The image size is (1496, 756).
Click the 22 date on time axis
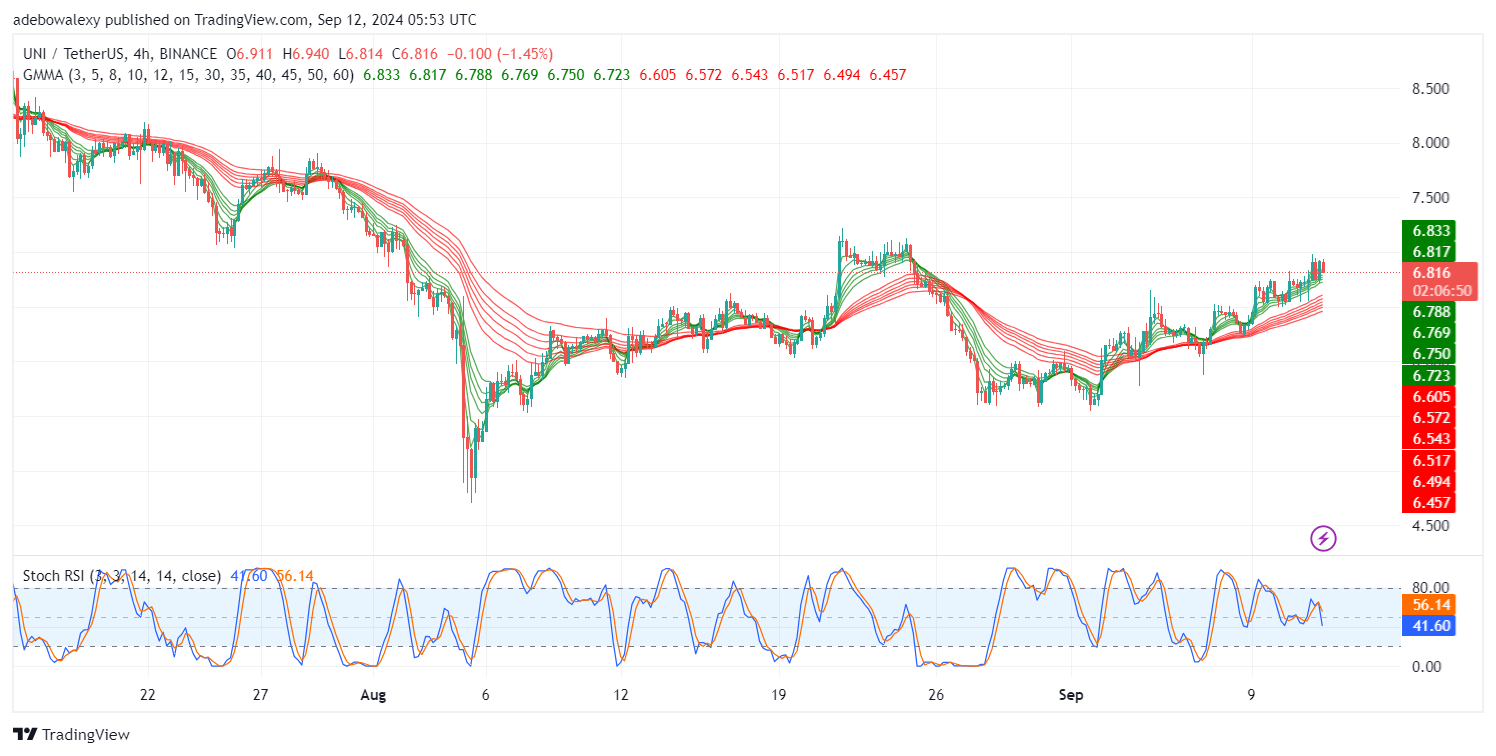(148, 694)
